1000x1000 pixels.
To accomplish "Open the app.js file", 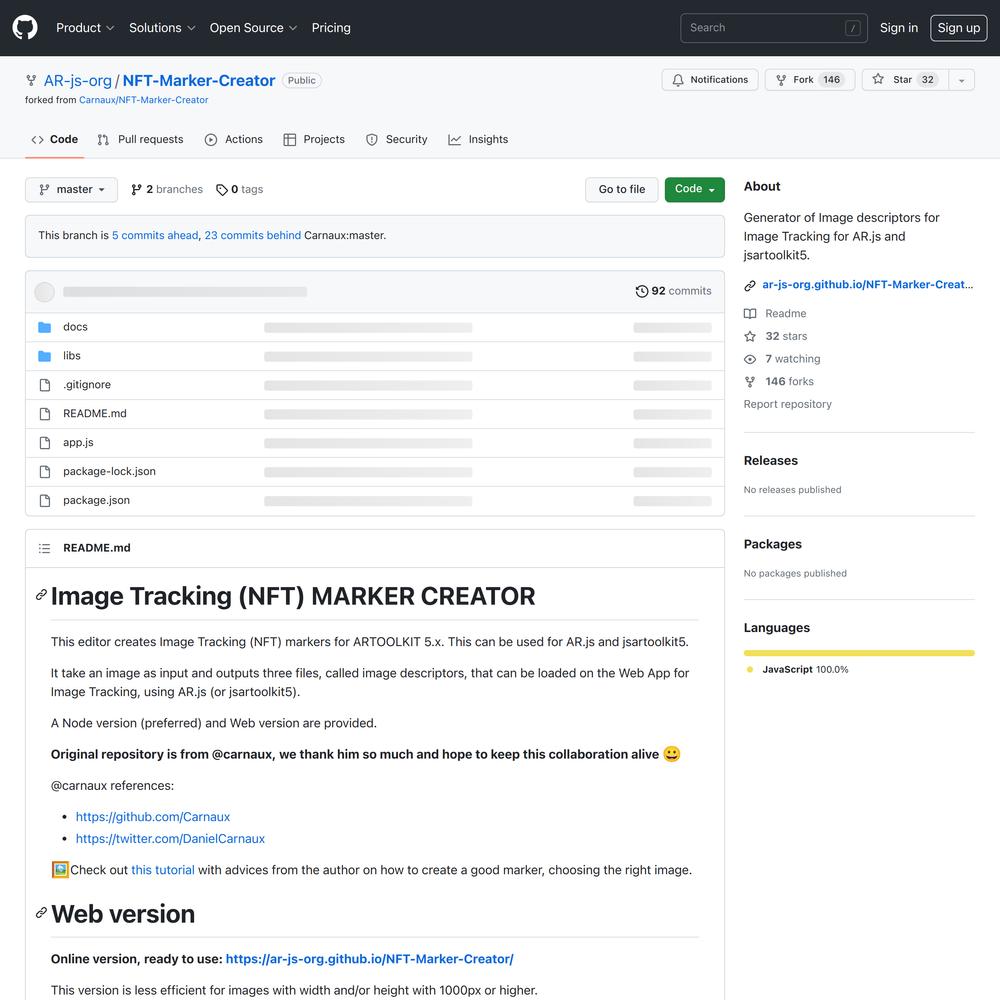I will pos(78,443).
